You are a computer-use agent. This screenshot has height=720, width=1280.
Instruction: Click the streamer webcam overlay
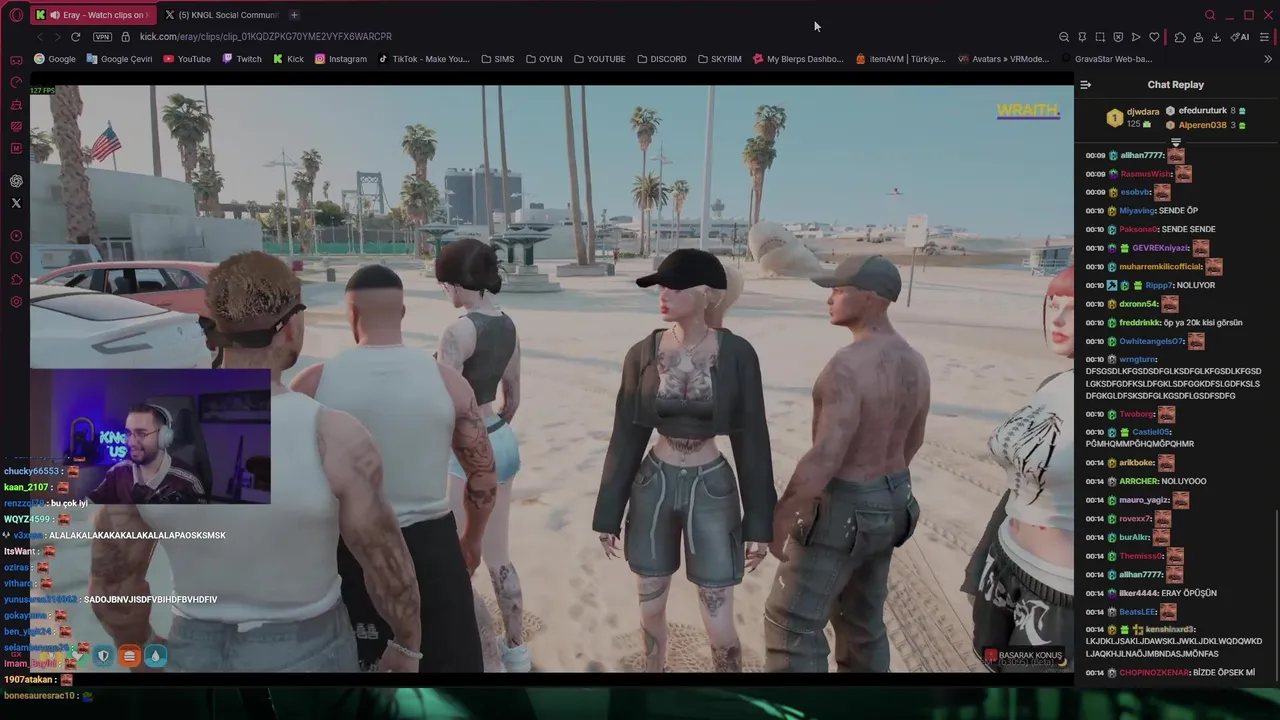[150, 436]
